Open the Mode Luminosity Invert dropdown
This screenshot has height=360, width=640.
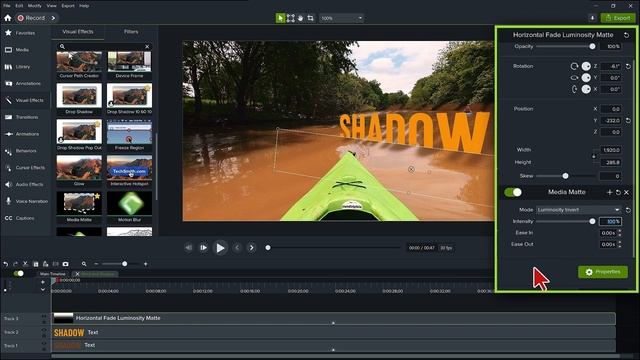coord(578,210)
